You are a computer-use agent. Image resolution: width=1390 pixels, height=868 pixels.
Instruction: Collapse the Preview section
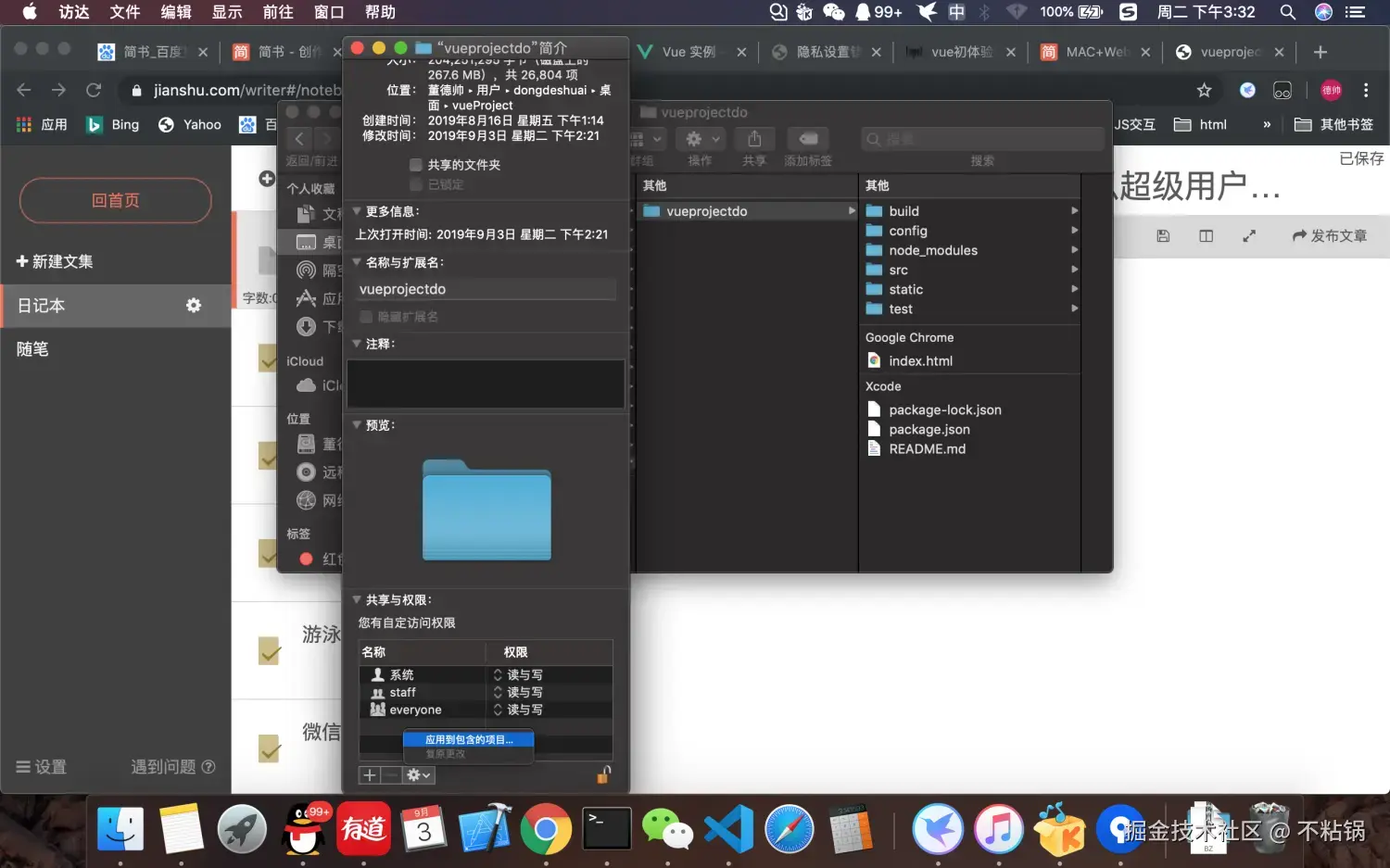point(357,425)
